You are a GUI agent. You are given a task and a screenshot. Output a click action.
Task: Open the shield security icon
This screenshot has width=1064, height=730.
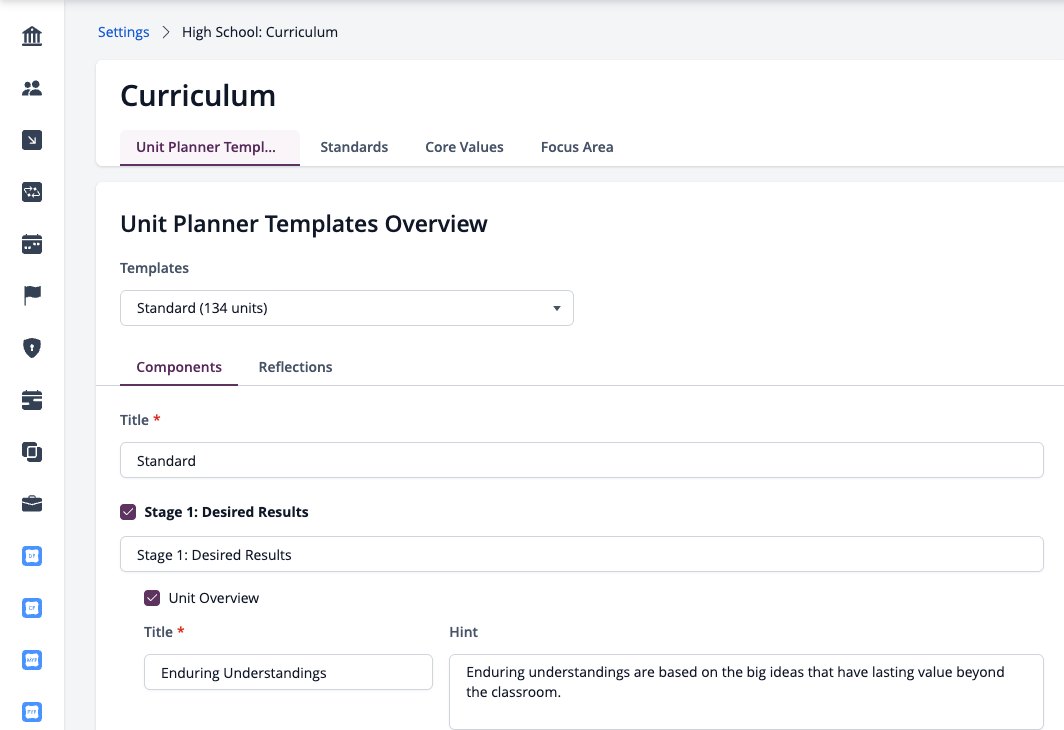pyautogui.click(x=32, y=348)
